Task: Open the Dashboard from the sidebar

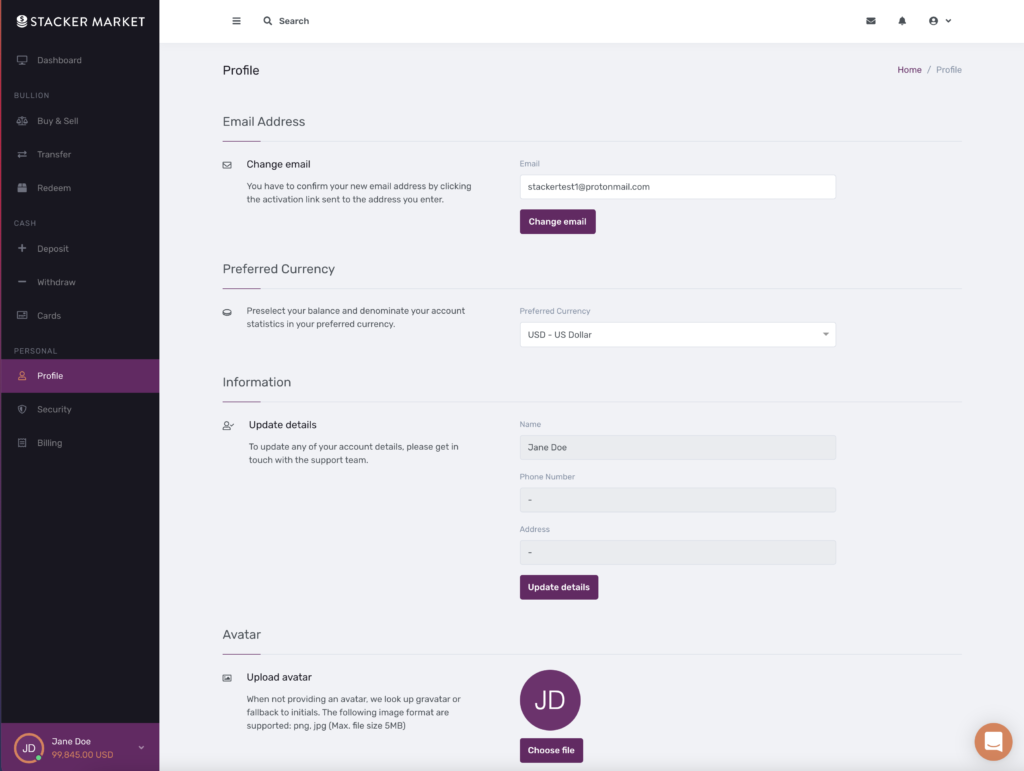Action: tap(60, 60)
